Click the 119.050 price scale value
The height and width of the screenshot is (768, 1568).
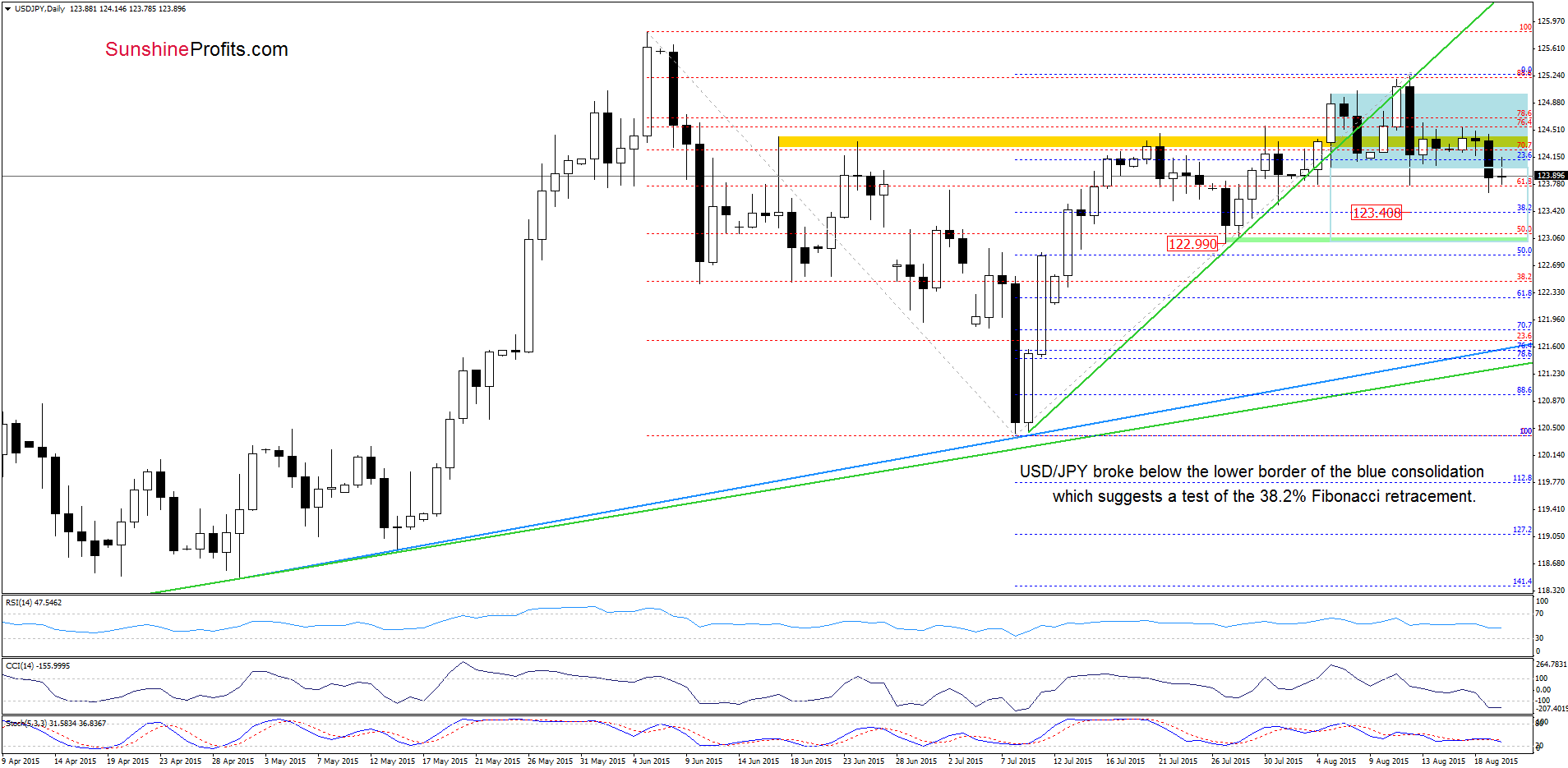point(1551,536)
